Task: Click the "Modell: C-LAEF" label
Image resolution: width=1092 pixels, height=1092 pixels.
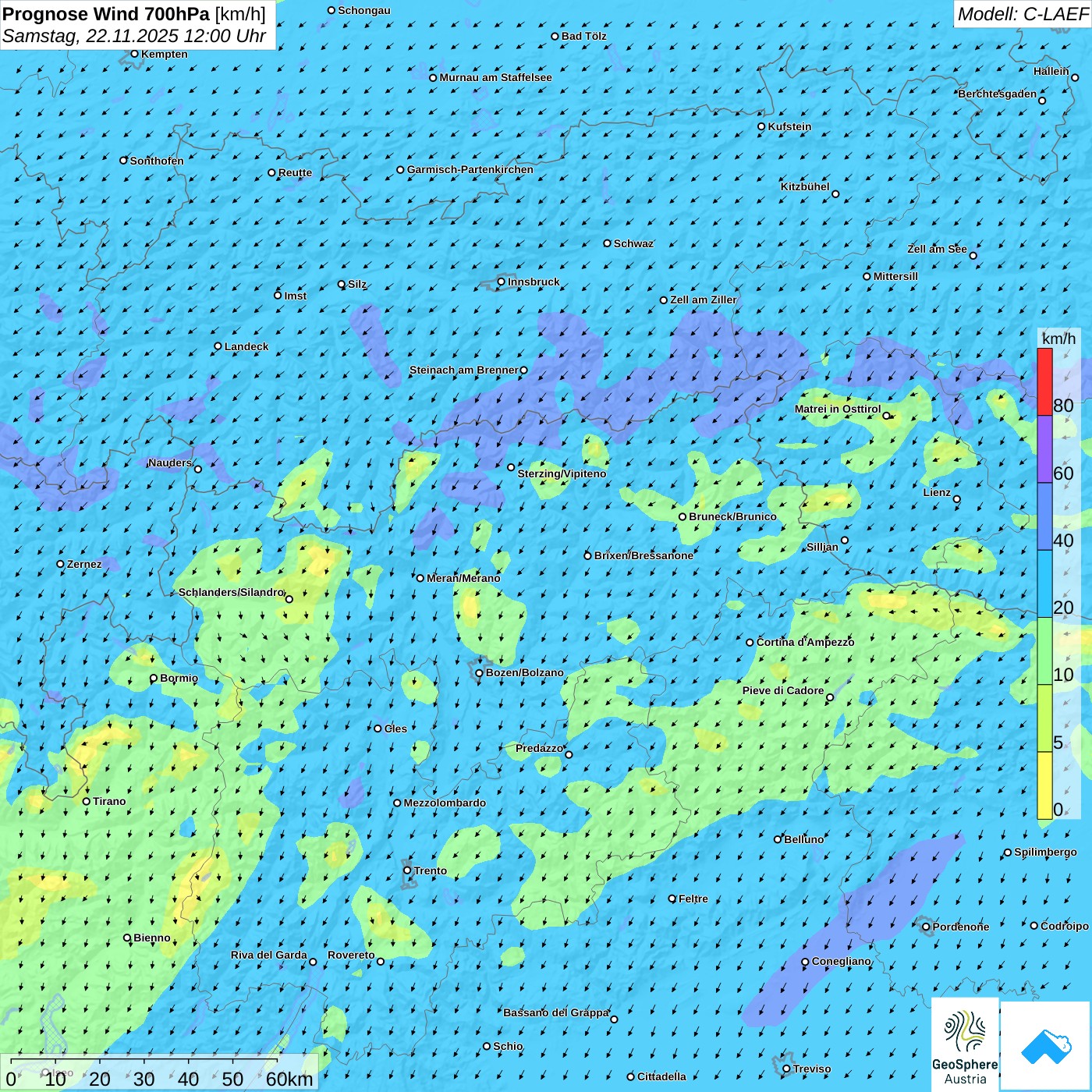Action: (1023, 13)
